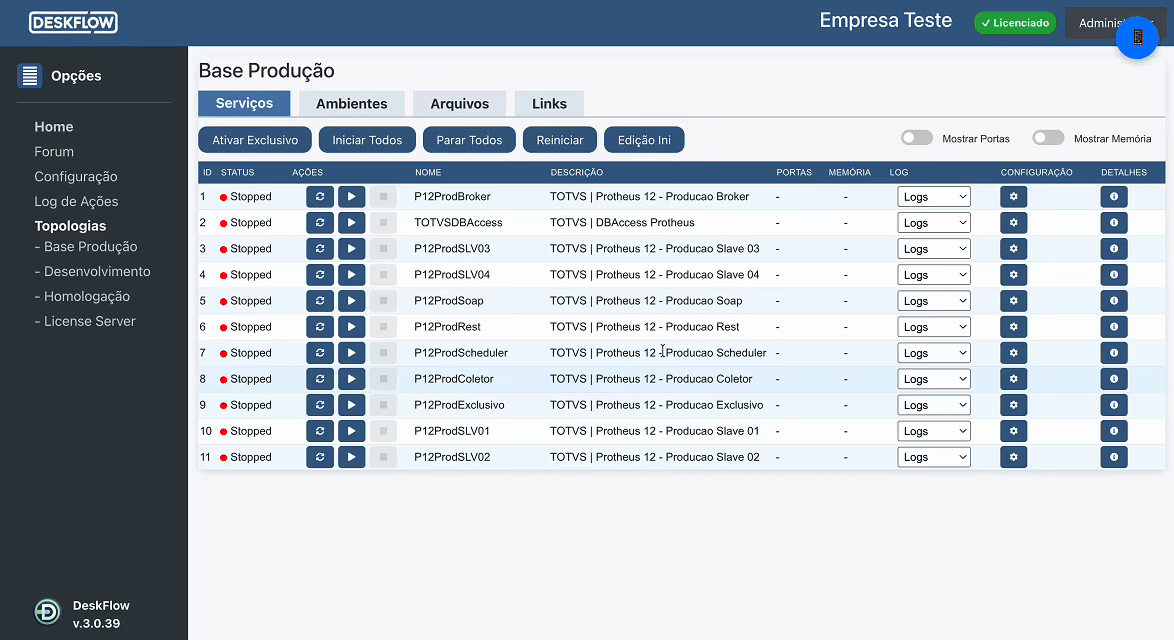Click the restart icon for P12ProdBroker
This screenshot has width=1174, height=640.
319,197
